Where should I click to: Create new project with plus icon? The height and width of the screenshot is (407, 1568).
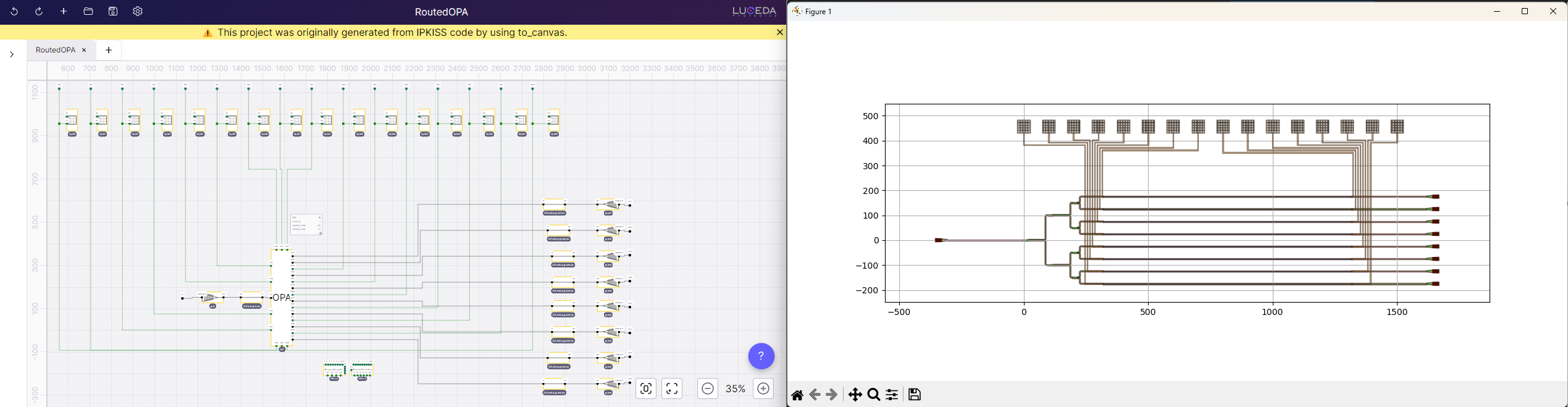64,12
